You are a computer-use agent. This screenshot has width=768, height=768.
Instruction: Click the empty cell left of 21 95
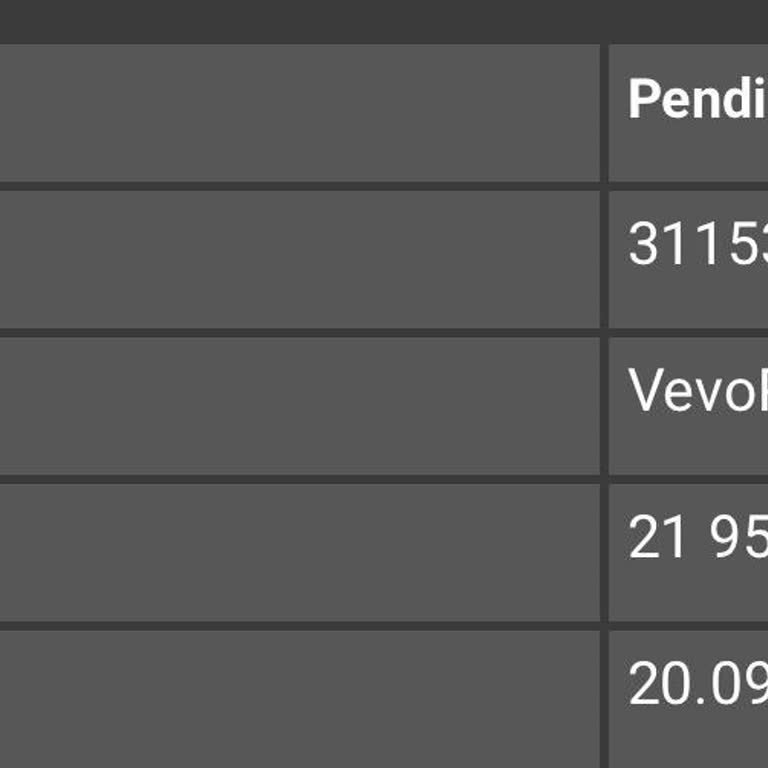click(x=298, y=552)
